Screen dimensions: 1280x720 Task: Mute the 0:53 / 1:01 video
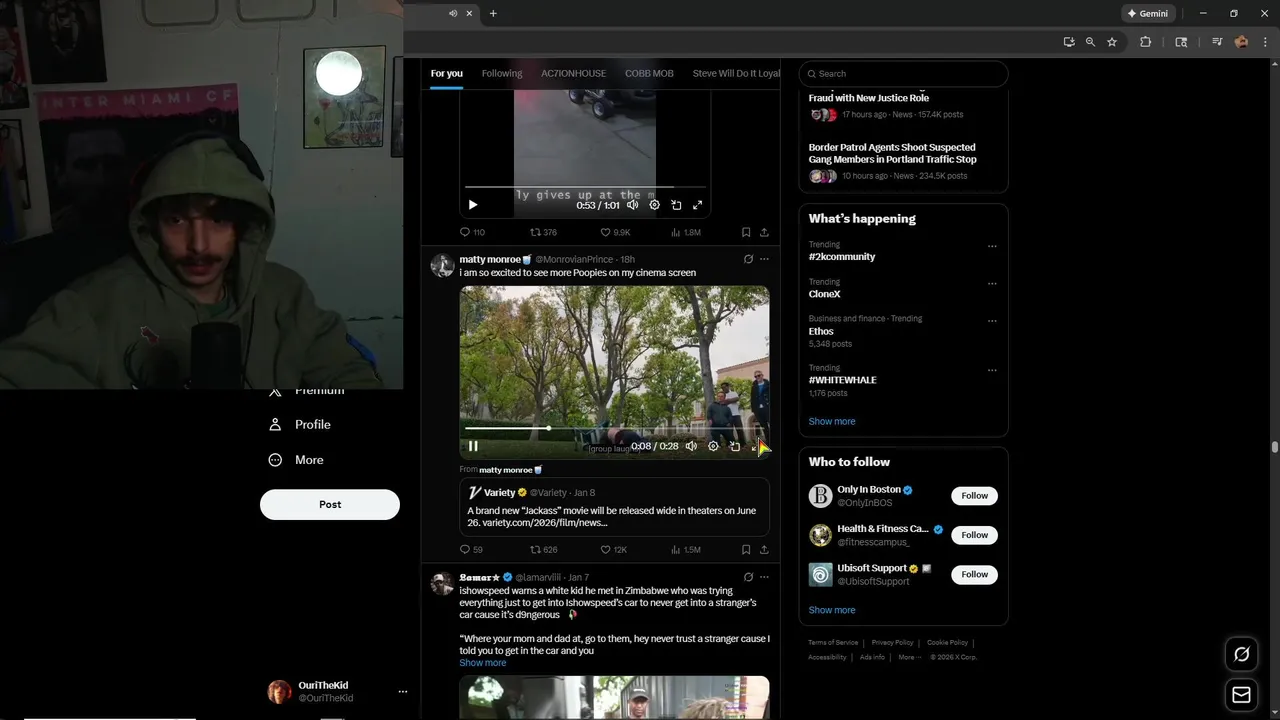tap(632, 205)
